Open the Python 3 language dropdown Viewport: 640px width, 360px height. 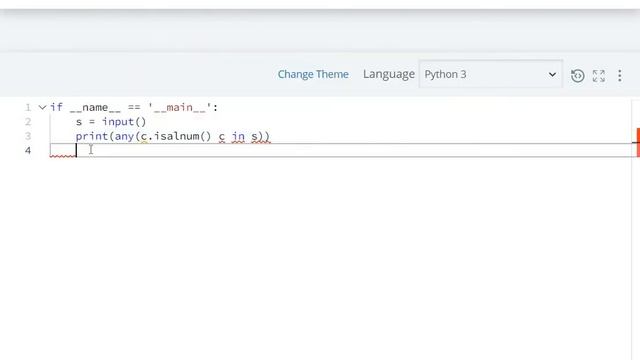[490, 74]
